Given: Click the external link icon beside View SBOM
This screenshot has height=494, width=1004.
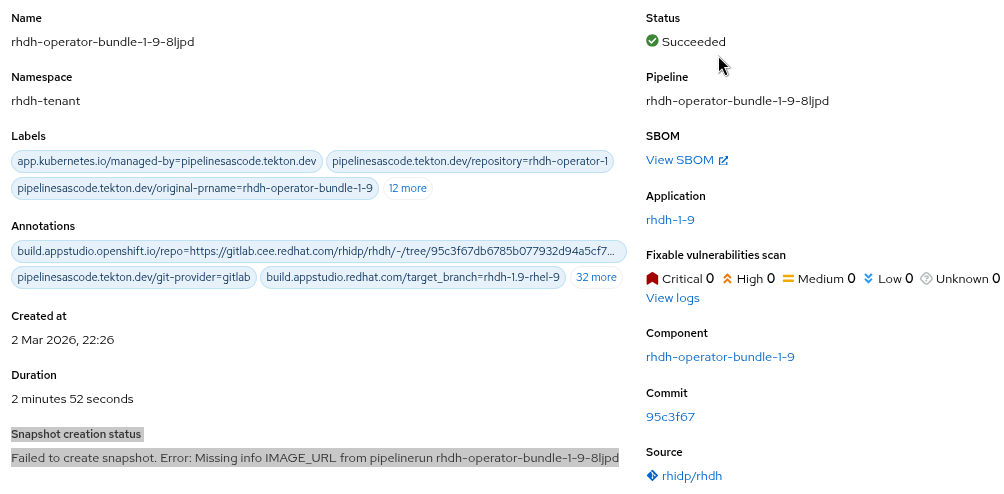Looking at the screenshot, I should [724, 160].
